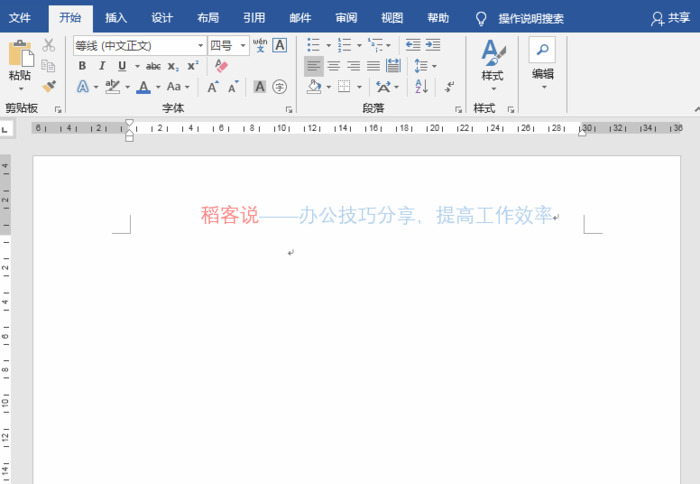Click the Share (共享) button
Viewport: 700px width, 484px height.
[671, 18]
